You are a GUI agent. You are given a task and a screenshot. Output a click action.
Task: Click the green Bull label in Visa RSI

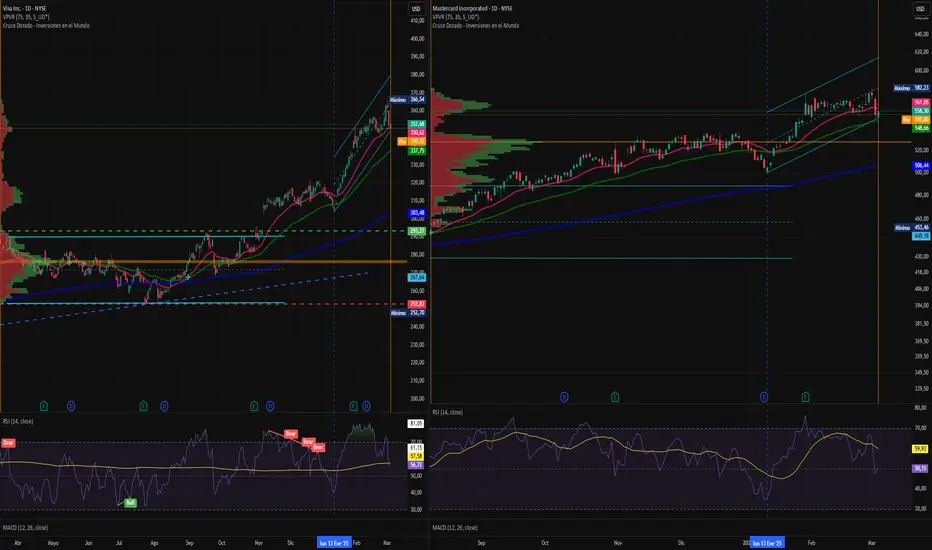pos(130,502)
